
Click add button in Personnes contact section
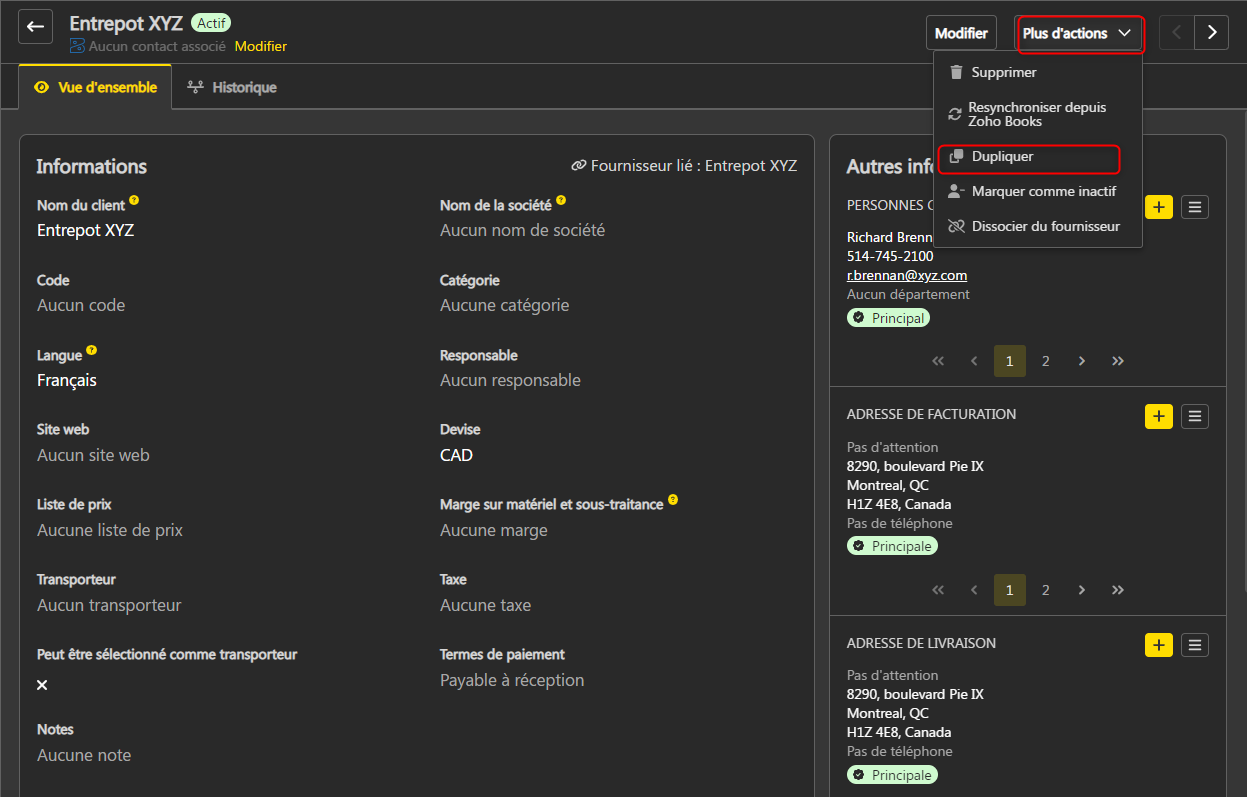(x=1158, y=207)
